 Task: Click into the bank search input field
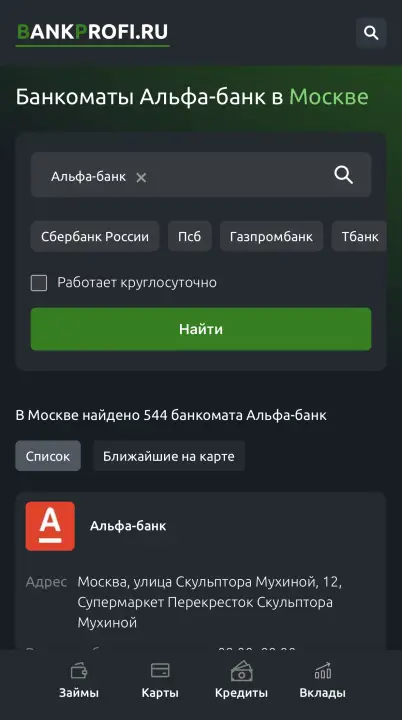click(x=201, y=175)
